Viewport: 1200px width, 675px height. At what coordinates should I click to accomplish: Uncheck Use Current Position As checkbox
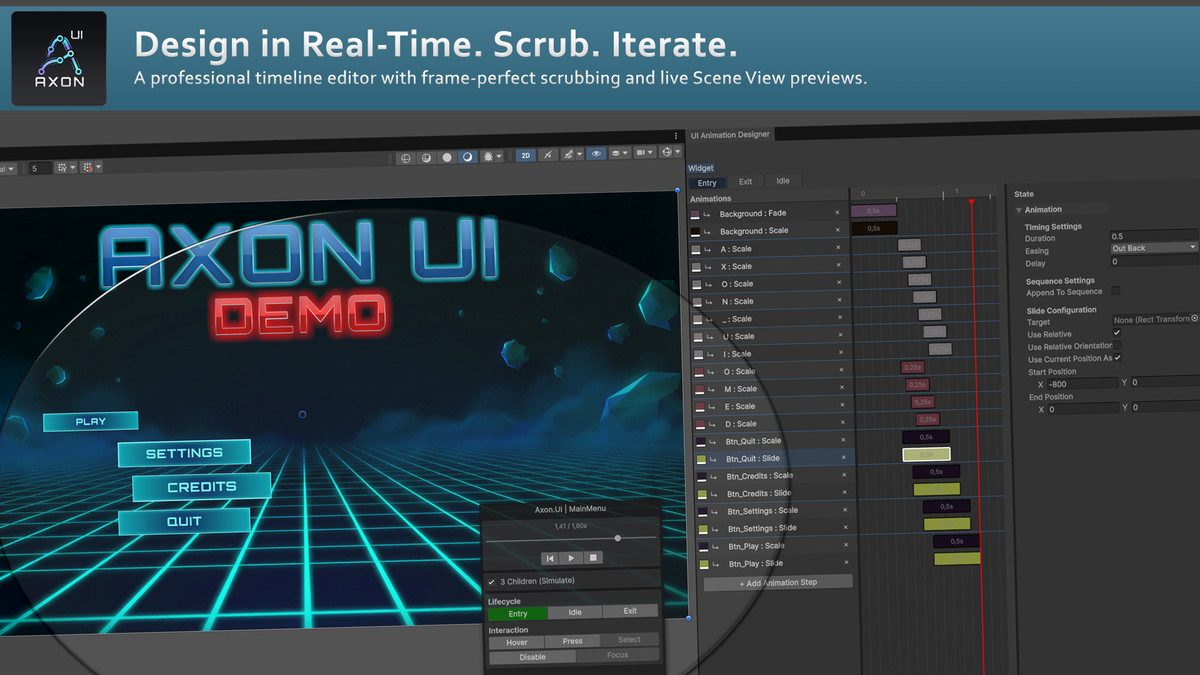click(x=1118, y=357)
